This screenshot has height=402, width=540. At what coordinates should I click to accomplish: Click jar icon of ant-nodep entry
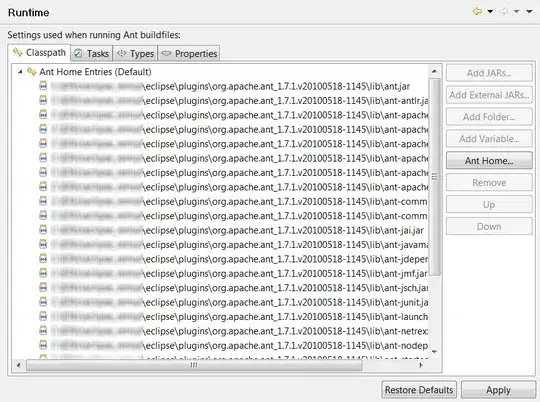(x=43, y=344)
